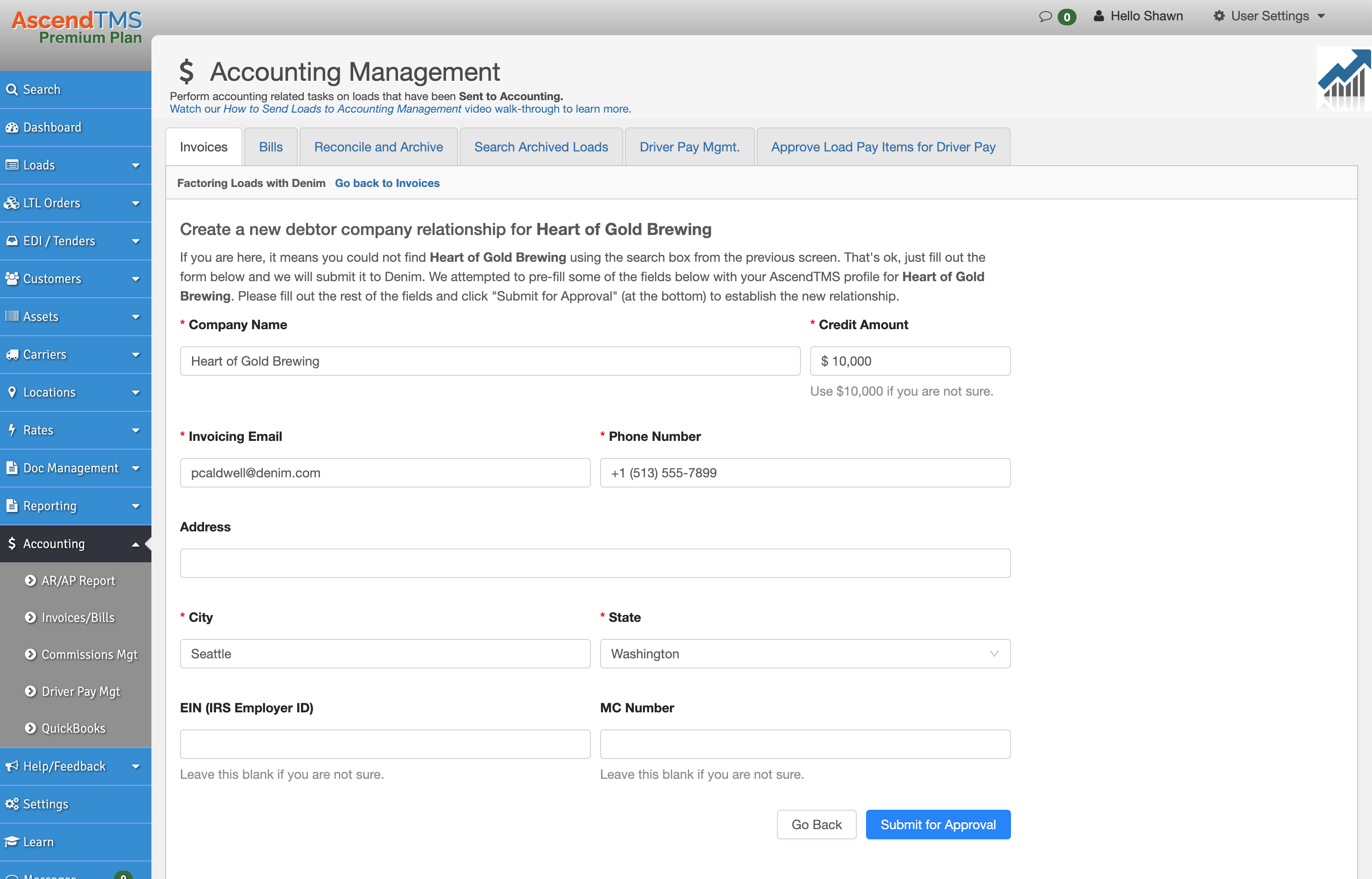Image resolution: width=1372 pixels, height=879 pixels.
Task: Click the chat bubble messages icon in header
Action: coord(1045,17)
